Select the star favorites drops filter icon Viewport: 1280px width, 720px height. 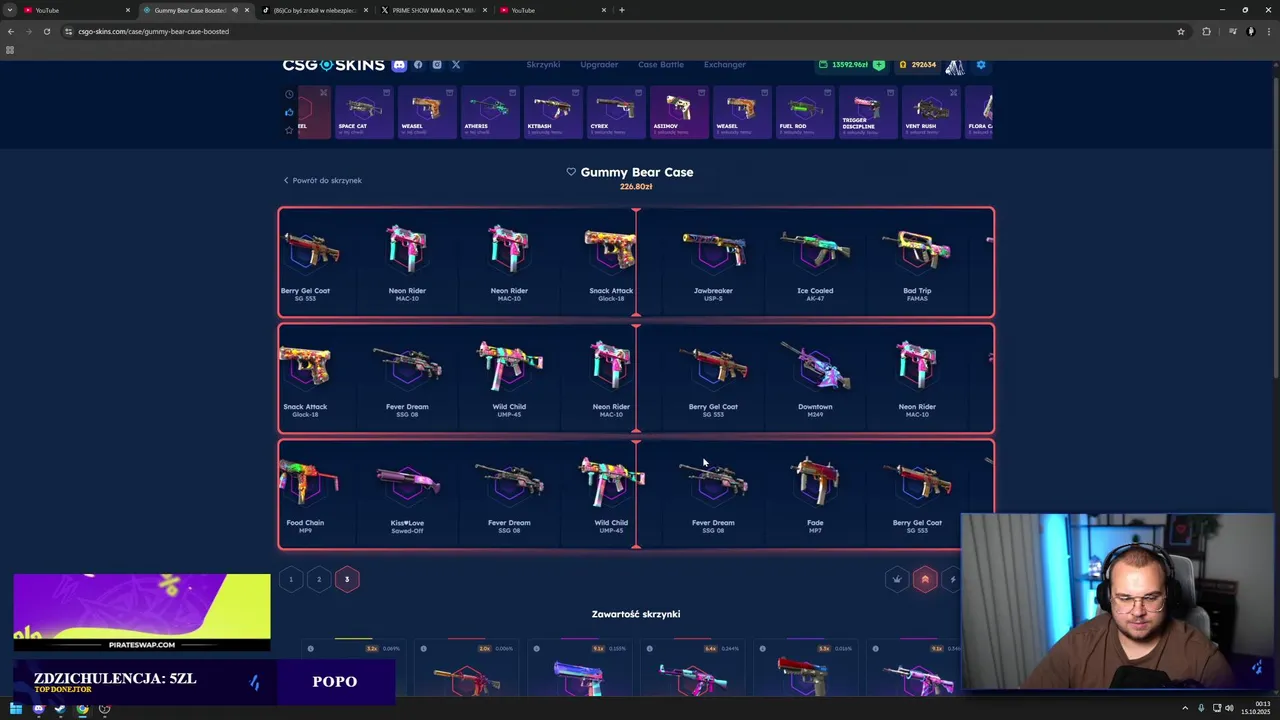click(290, 130)
